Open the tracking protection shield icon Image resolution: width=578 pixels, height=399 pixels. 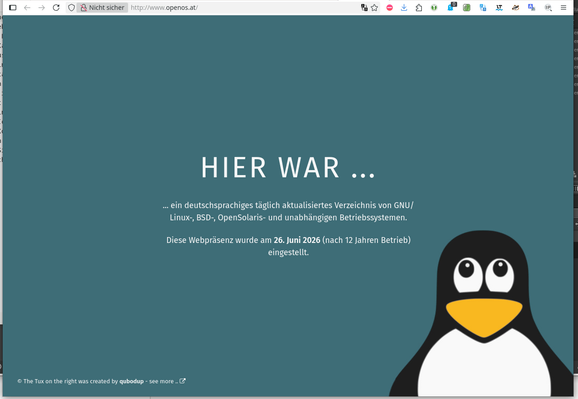pyautogui.click(x=72, y=7)
